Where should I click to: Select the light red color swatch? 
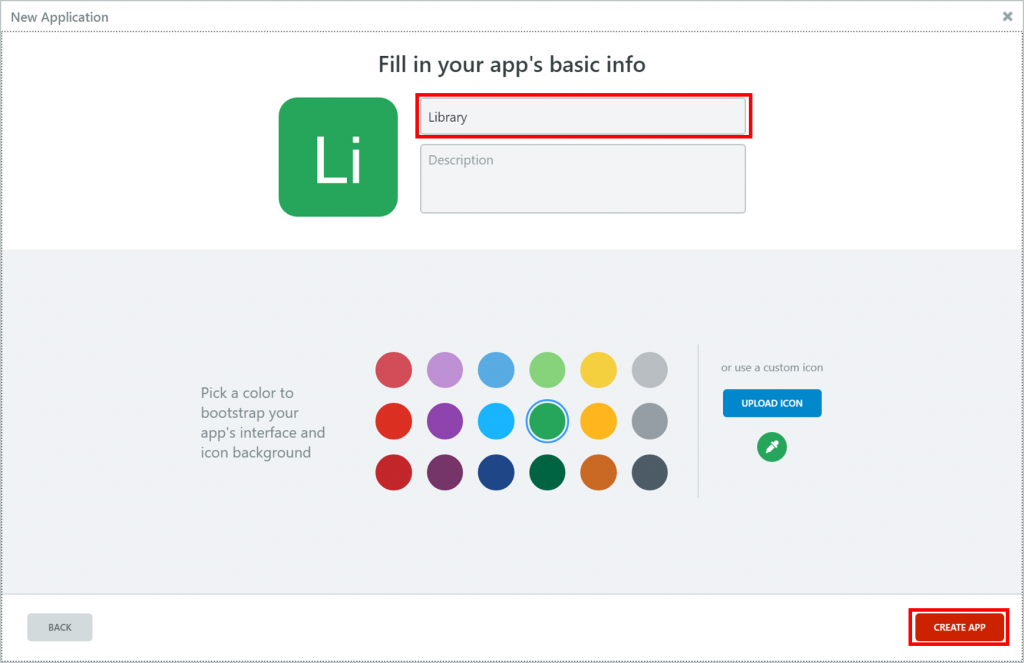point(394,369)
